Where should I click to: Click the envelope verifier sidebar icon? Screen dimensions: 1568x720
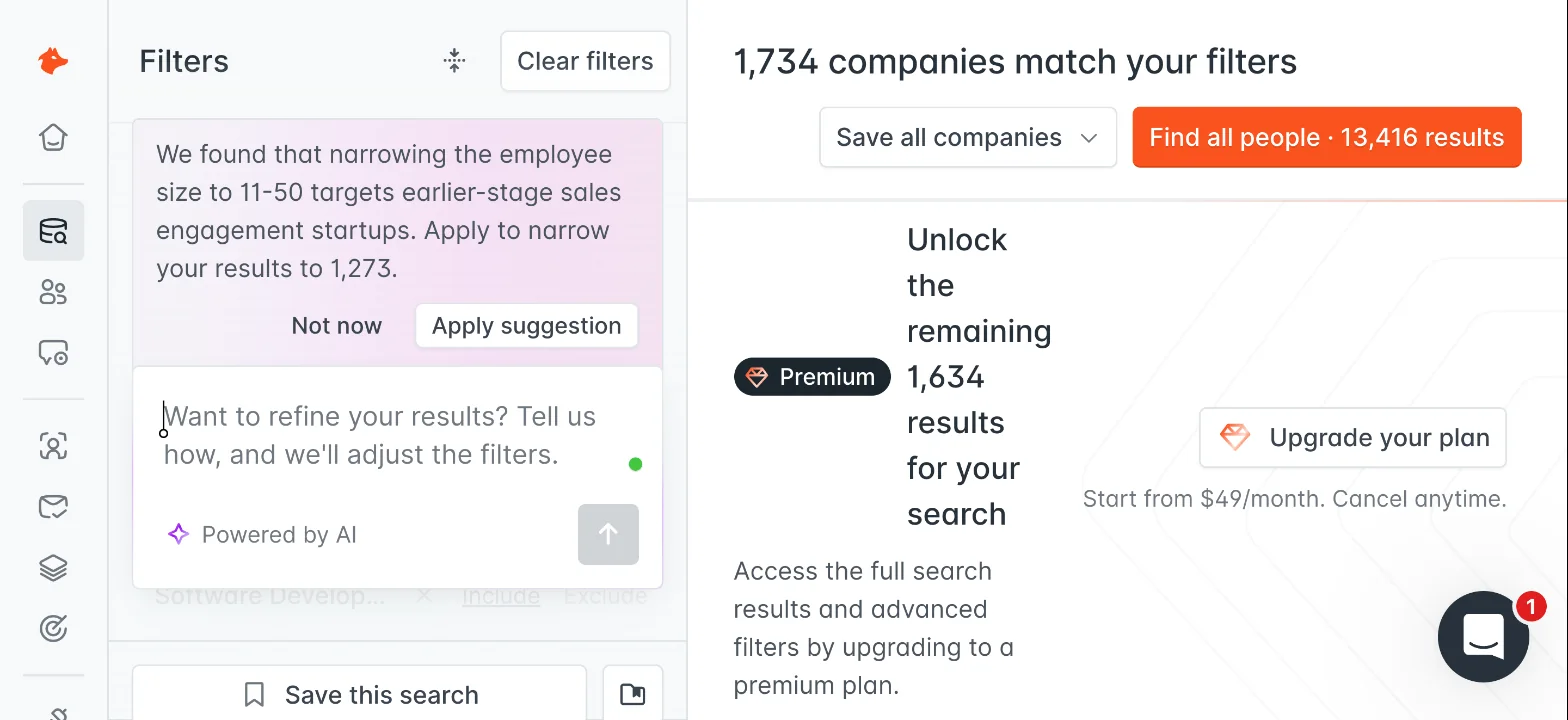click(53, 507)
